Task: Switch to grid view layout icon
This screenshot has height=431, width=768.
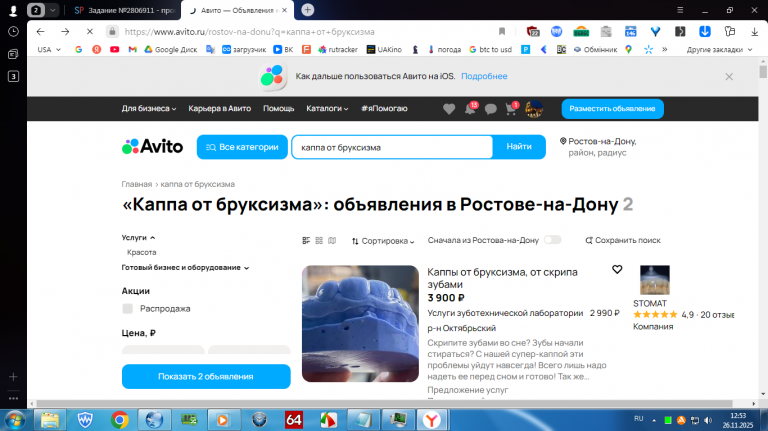Action: click(x=319, y=240)
